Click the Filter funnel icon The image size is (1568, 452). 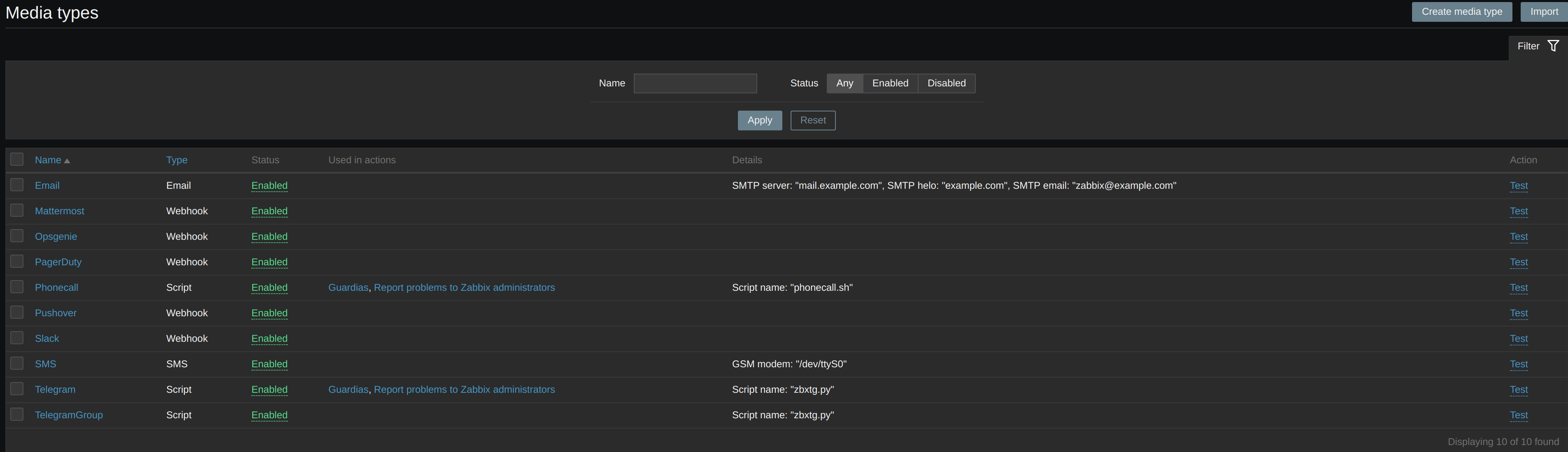click(1553, 46)
